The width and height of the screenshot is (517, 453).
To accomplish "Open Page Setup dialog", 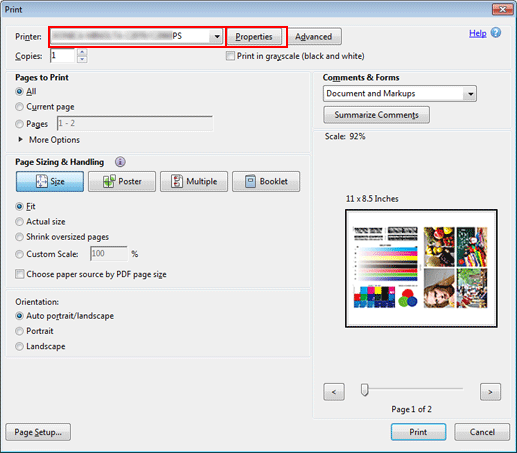I will click(x=38, y=432).
